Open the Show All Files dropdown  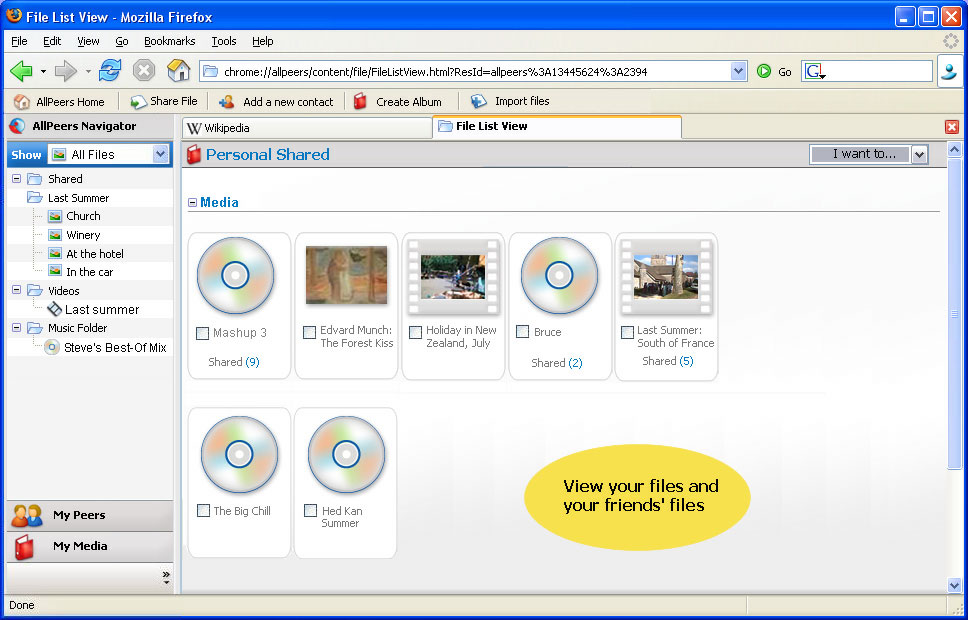click(161, 154)
